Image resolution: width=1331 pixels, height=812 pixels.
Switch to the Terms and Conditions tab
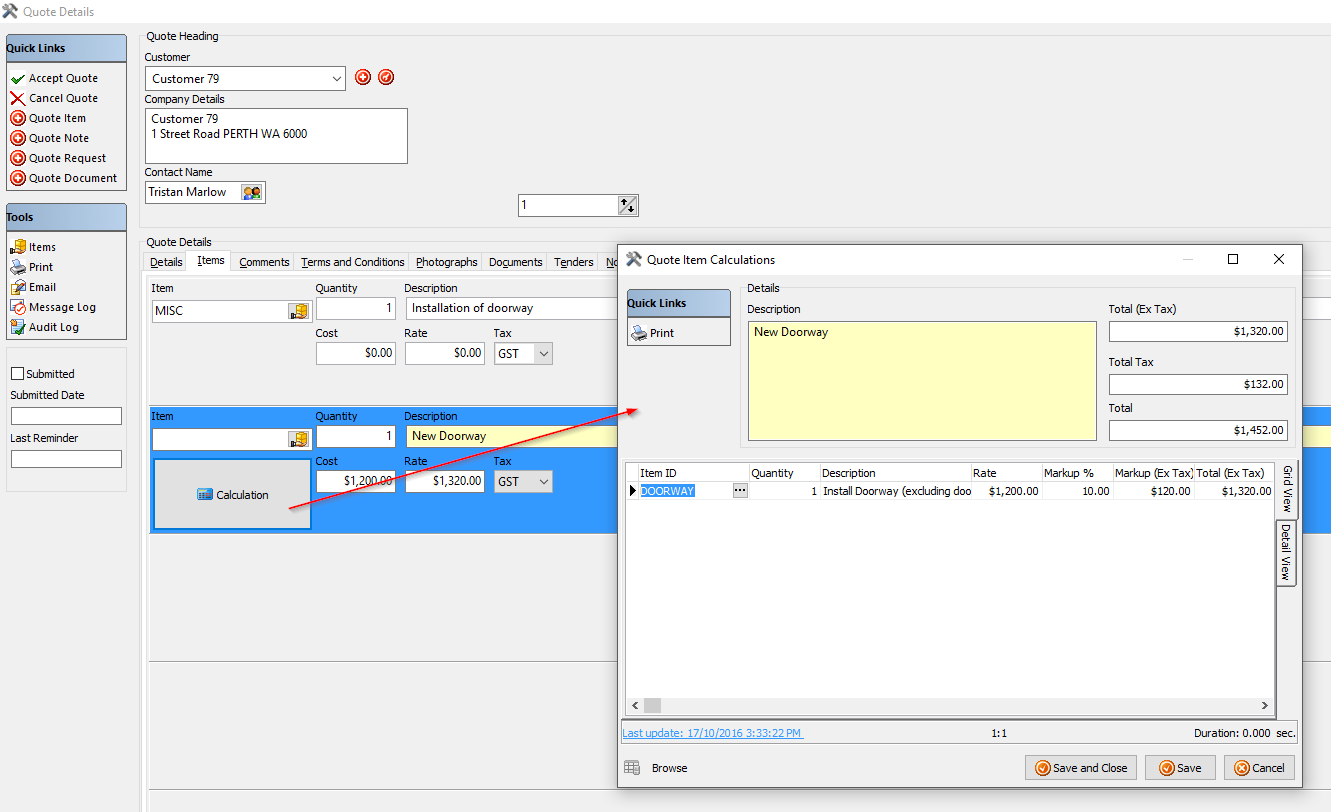point(352,262)
